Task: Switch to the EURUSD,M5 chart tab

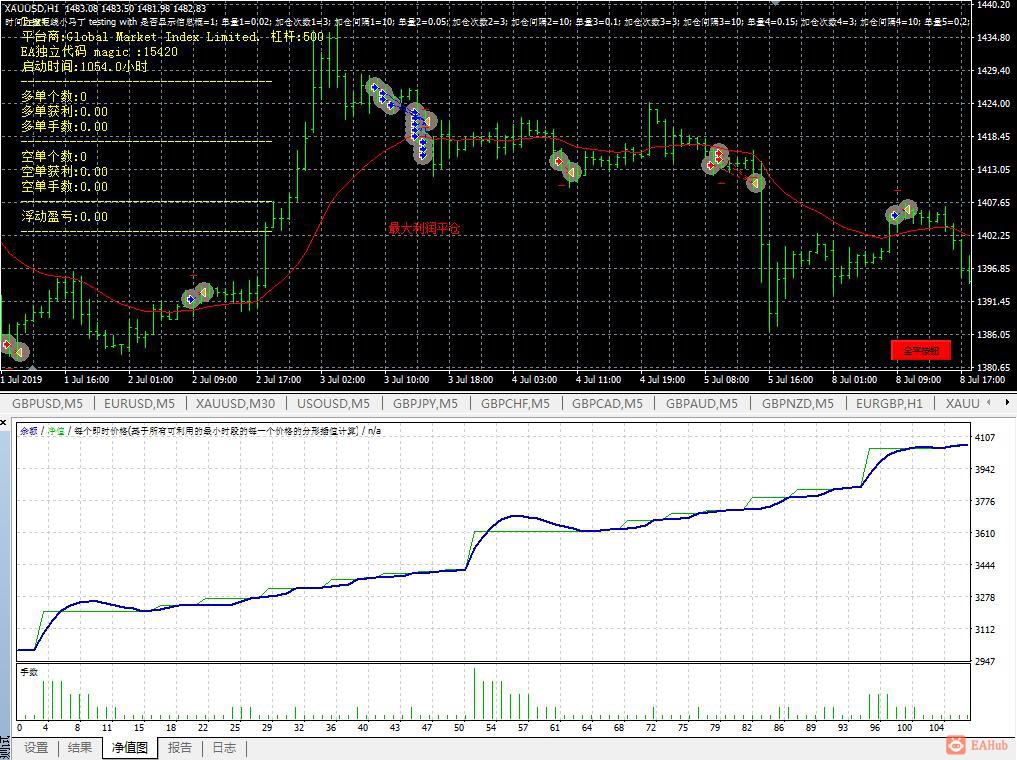Action: (x=139, y=403)
